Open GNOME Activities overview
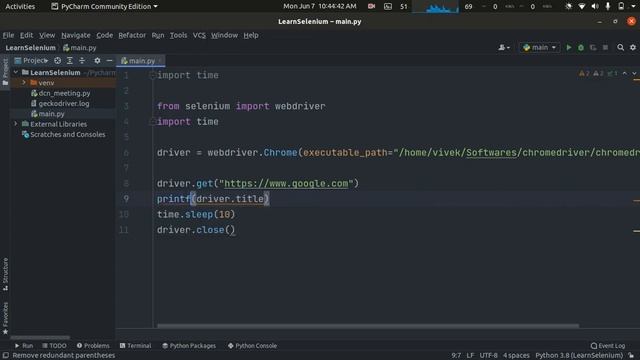This screenshot has height=360, width=640. (x=20, y=6)
